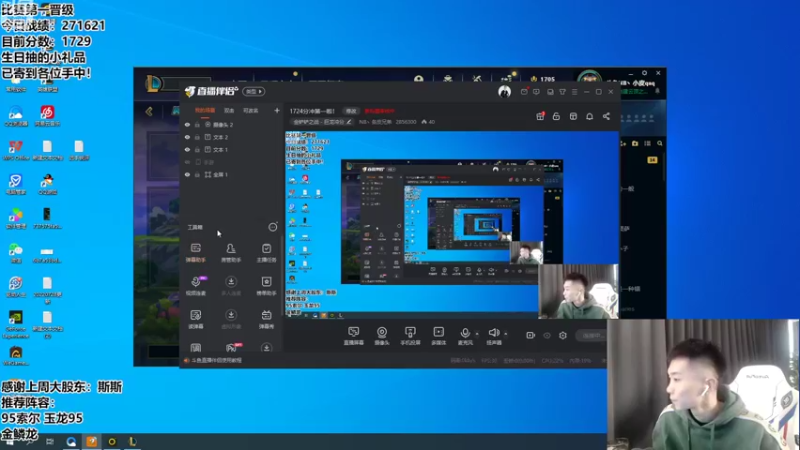
Task: Click the webcam overlay in the preview
Action: pos(578,291)
